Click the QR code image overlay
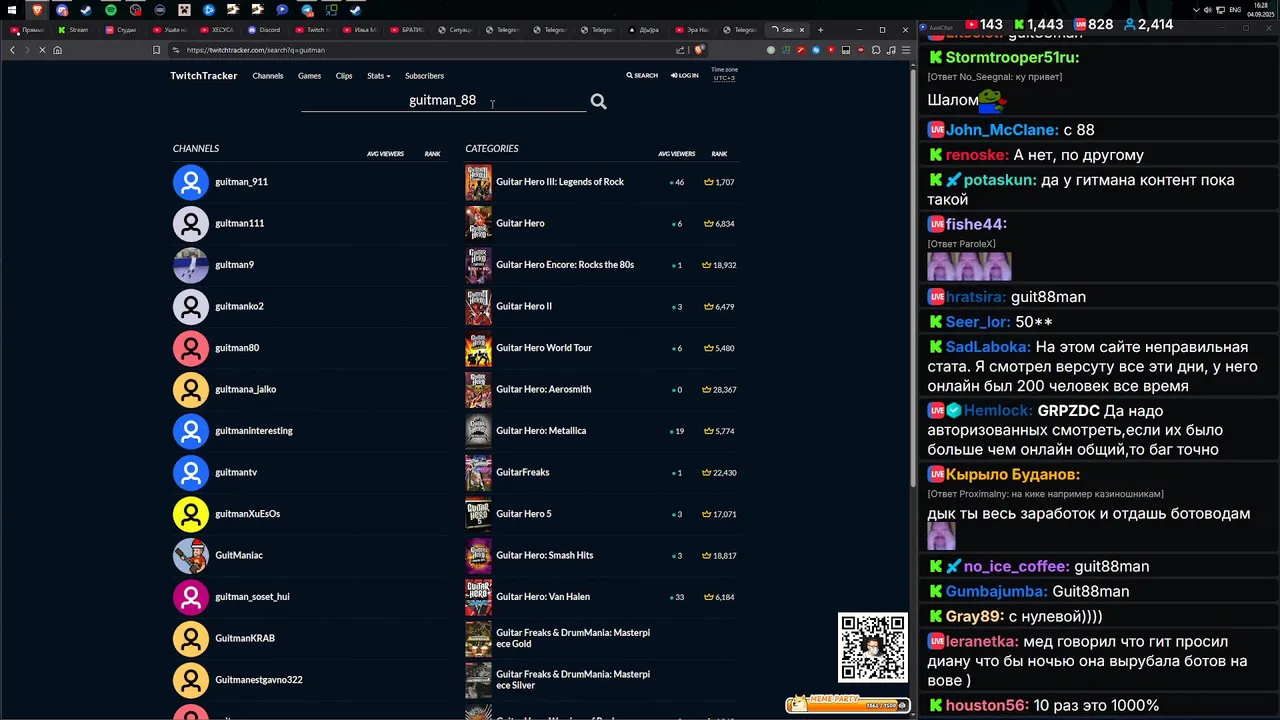 [873, 648]
